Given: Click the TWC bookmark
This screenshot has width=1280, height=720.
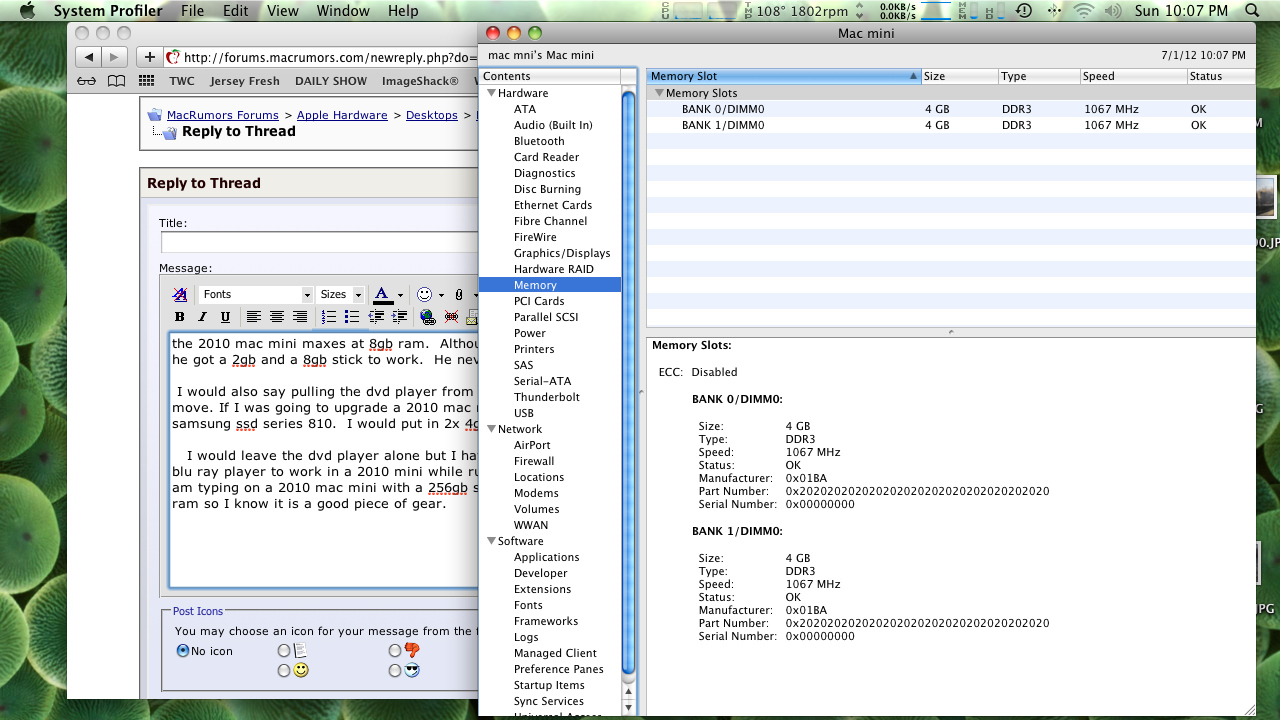Looking at the screenshot, I should tap(182, 81).
